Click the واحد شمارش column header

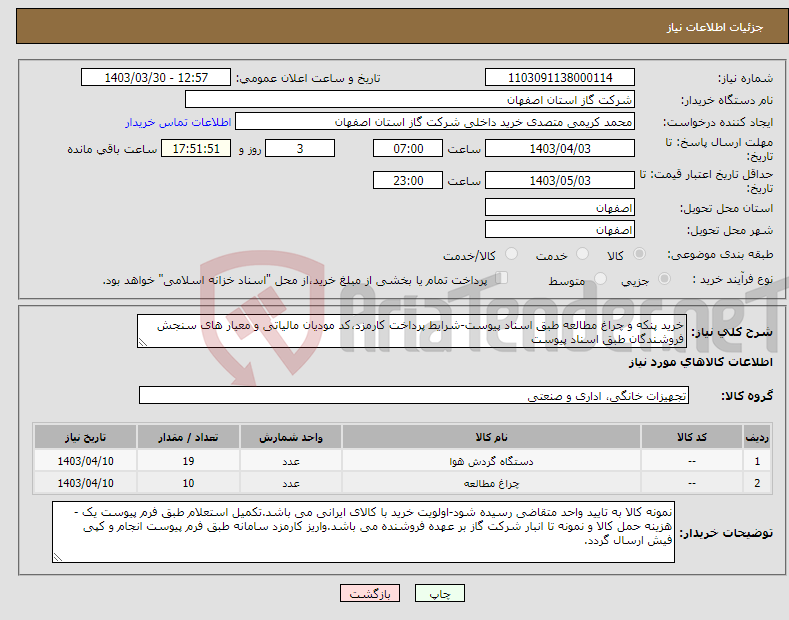[291, 437]
